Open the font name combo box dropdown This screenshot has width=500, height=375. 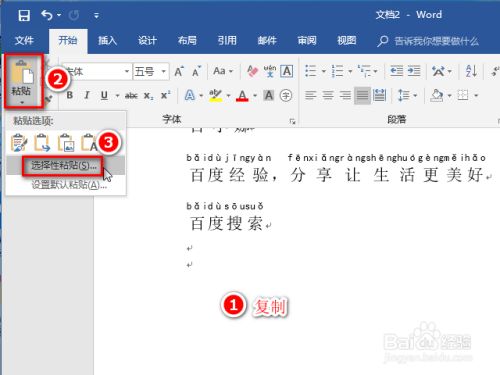[127, 71]
